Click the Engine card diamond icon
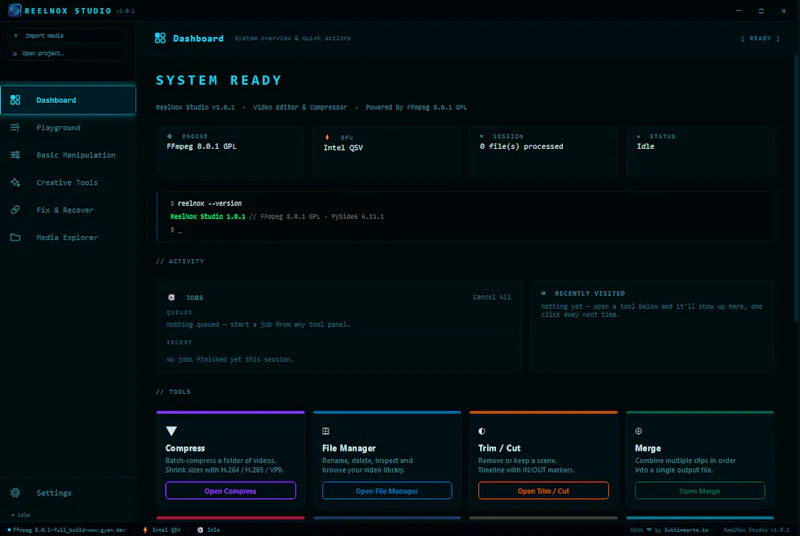This screenshot has width=800, height=536. click(x=170, y=136)
